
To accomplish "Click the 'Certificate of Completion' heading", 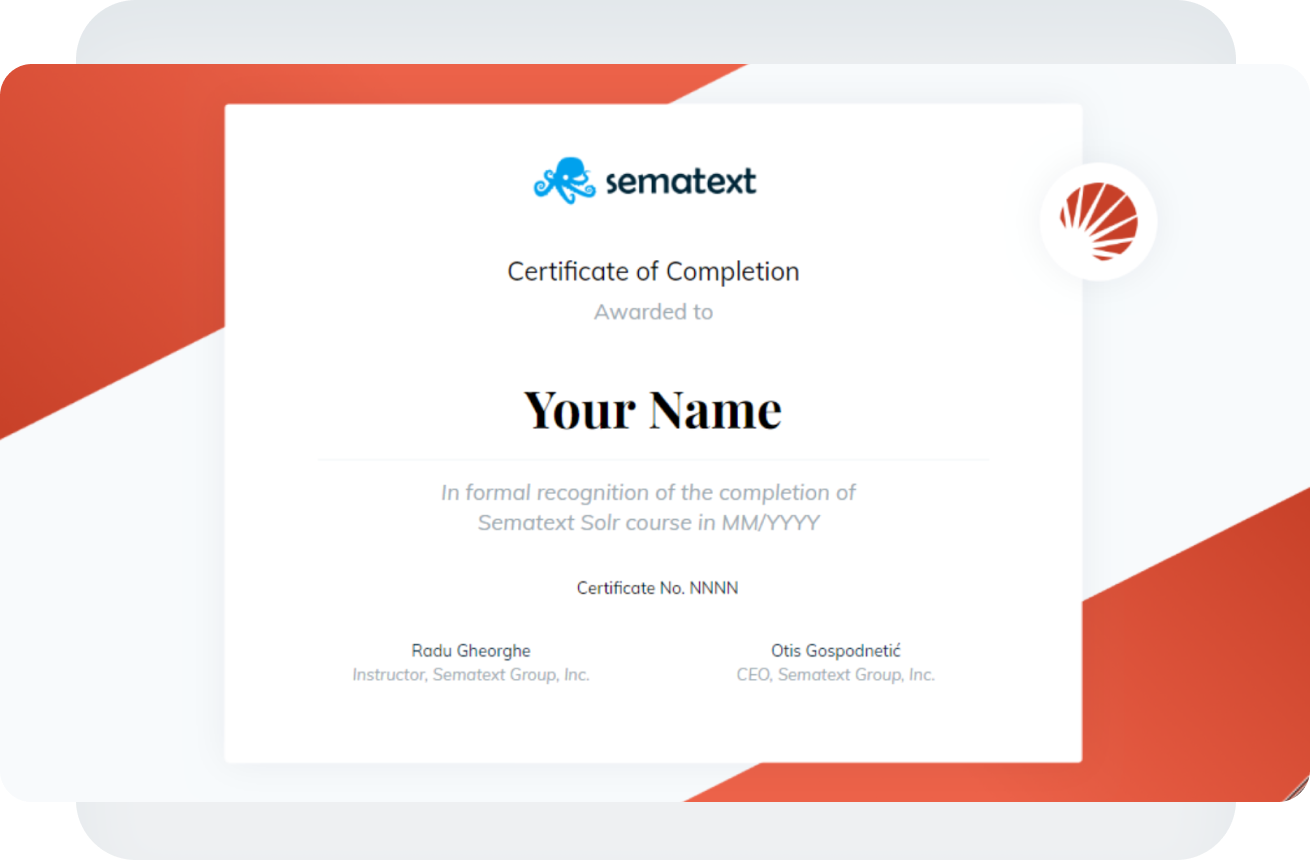I will pyautogui.click(x=653, y=271).
